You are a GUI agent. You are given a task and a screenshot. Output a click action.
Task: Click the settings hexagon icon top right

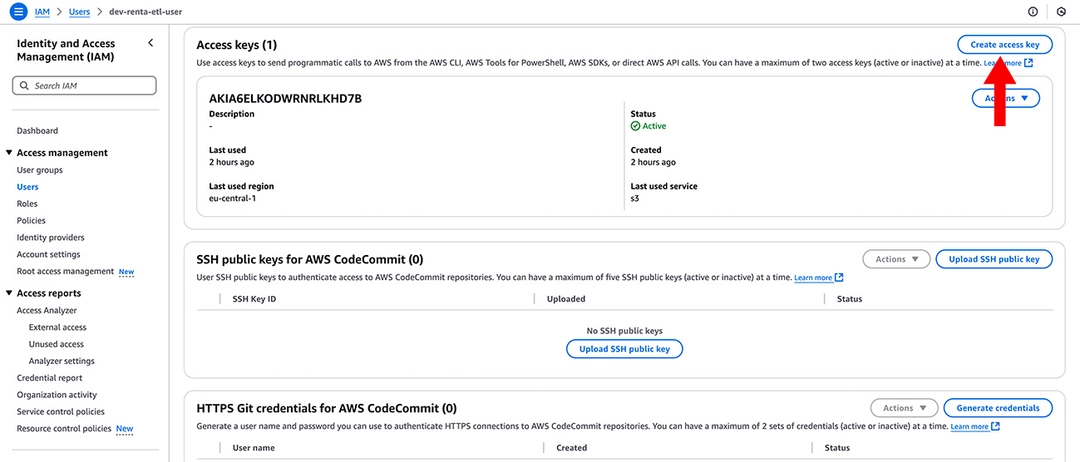click(x=1061, y=12)
